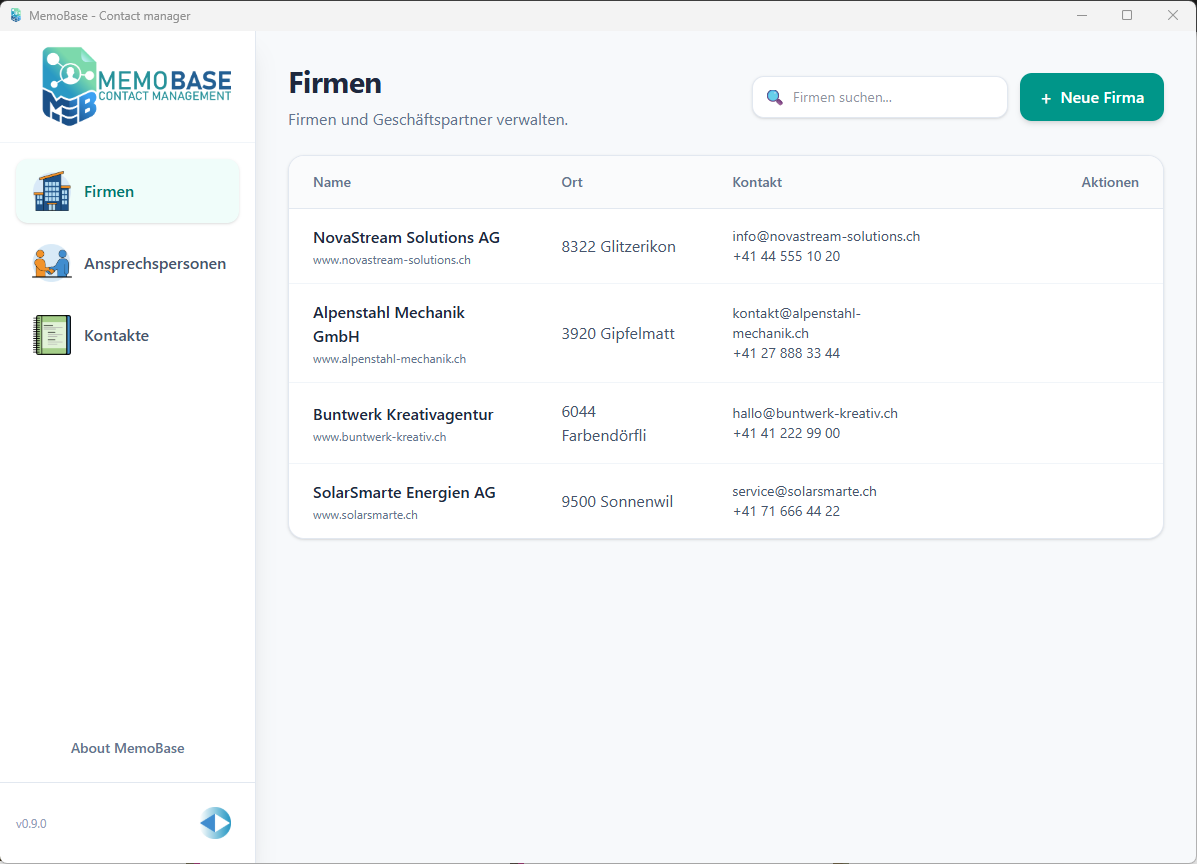Click version label v0.9.0
The width and height of the screenshot is (1197, 864).
[x=31, y=824]
